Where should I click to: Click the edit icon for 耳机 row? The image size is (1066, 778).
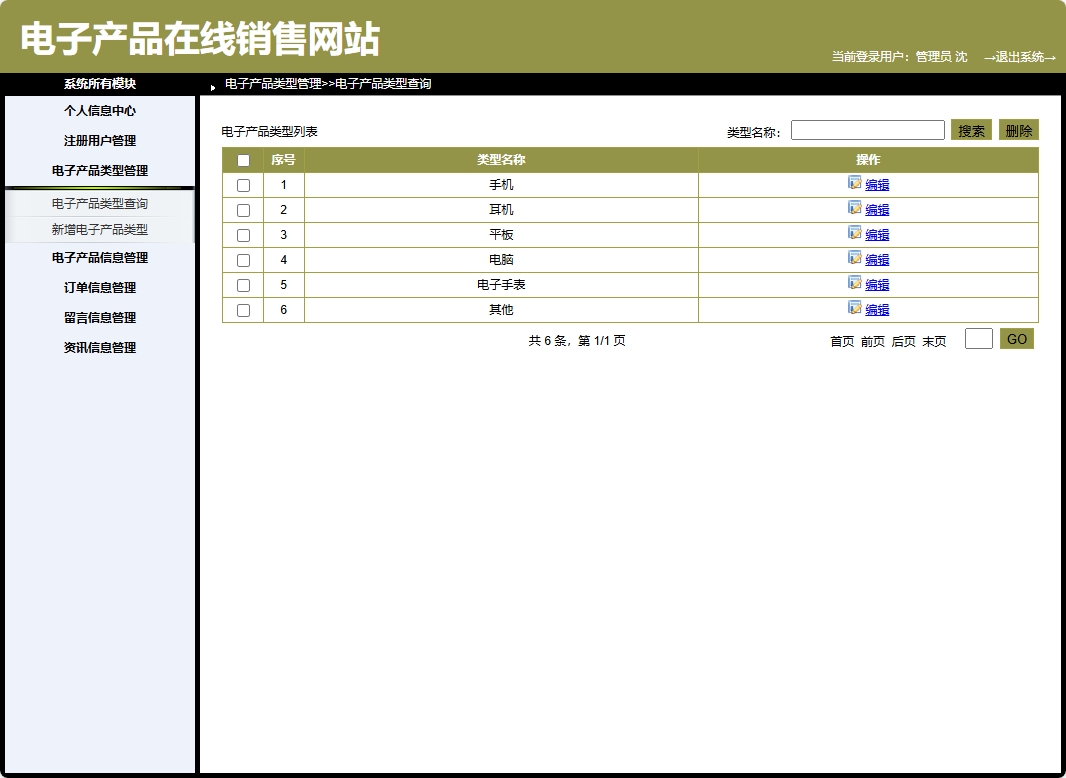point(854,209)
